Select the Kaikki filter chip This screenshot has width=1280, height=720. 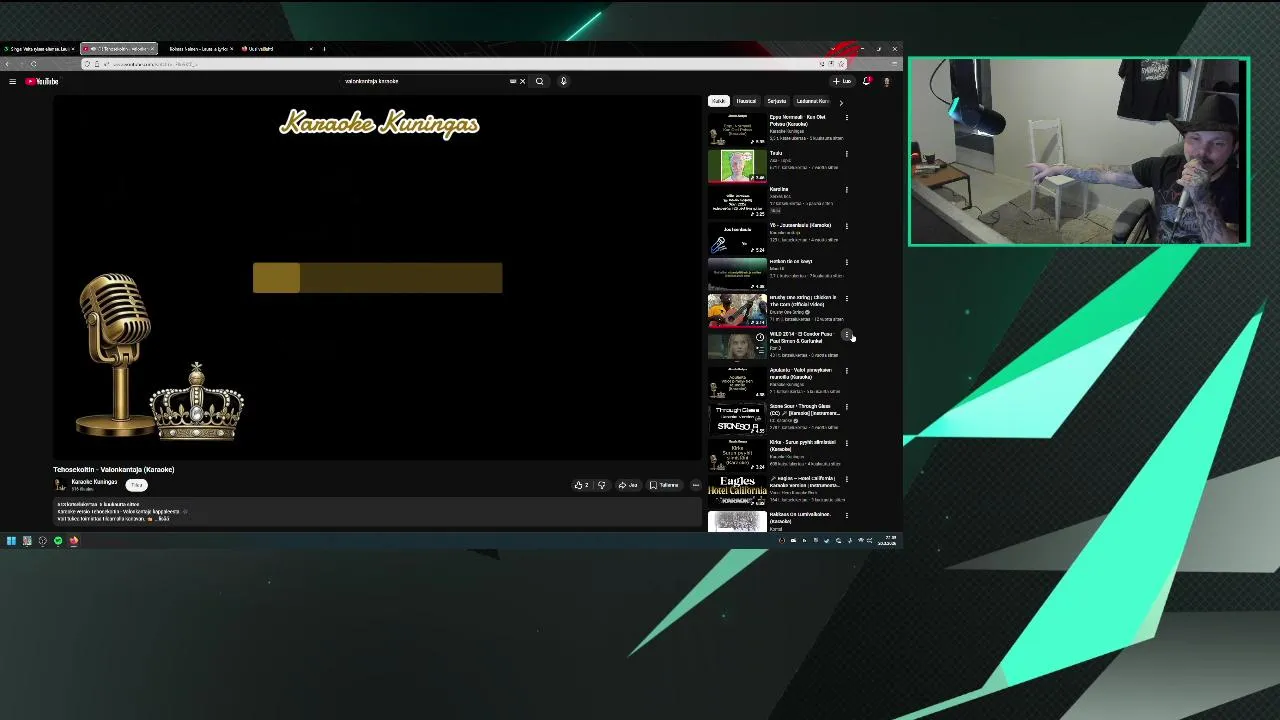pos(718,101)
